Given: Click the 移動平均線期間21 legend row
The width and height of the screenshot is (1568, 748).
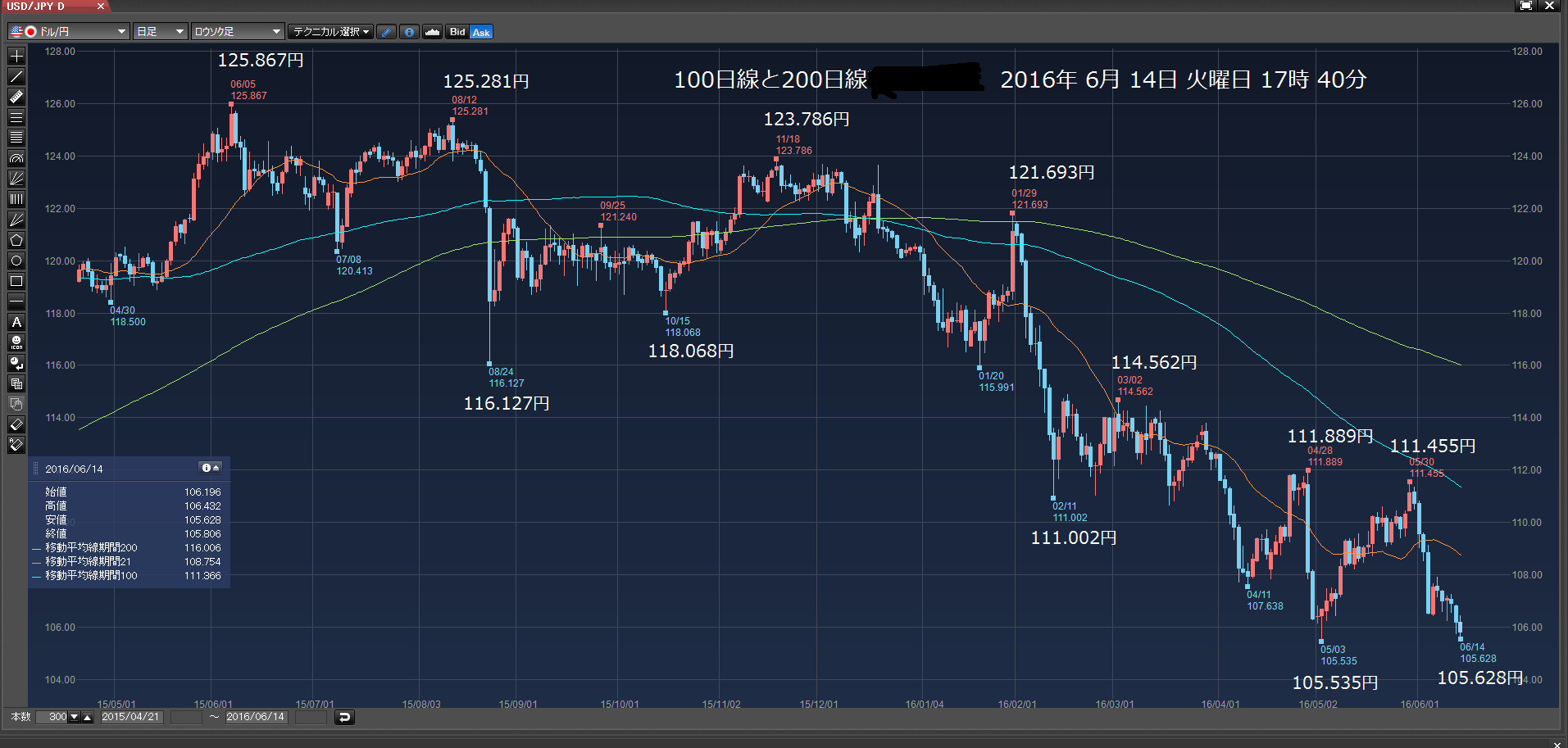Looking at the screenshot, I should coord(127,562).
